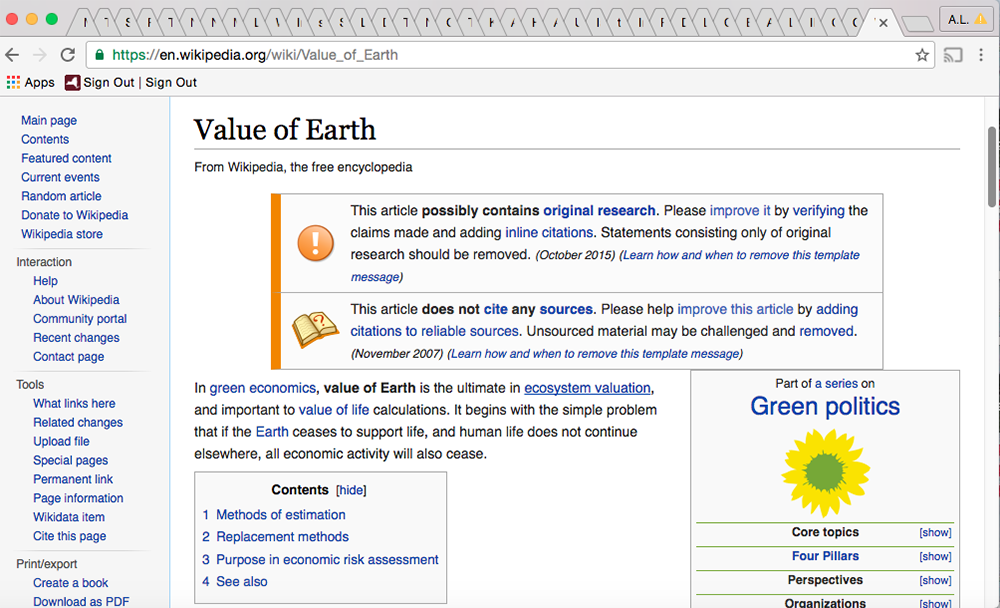Visit the Wikipedia store link

coord(62,234)
